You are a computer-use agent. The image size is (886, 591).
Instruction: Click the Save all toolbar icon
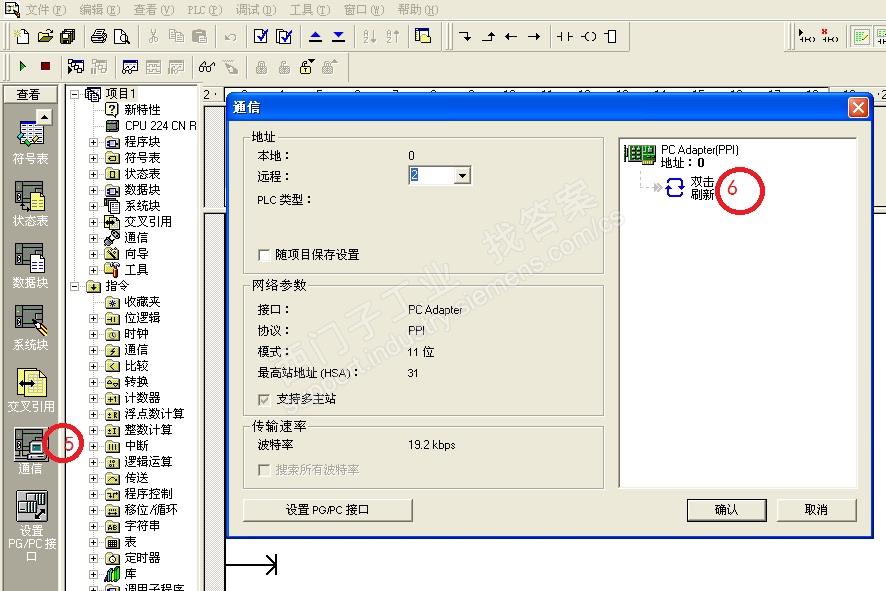pyautogui.click(x=68, y=37)
